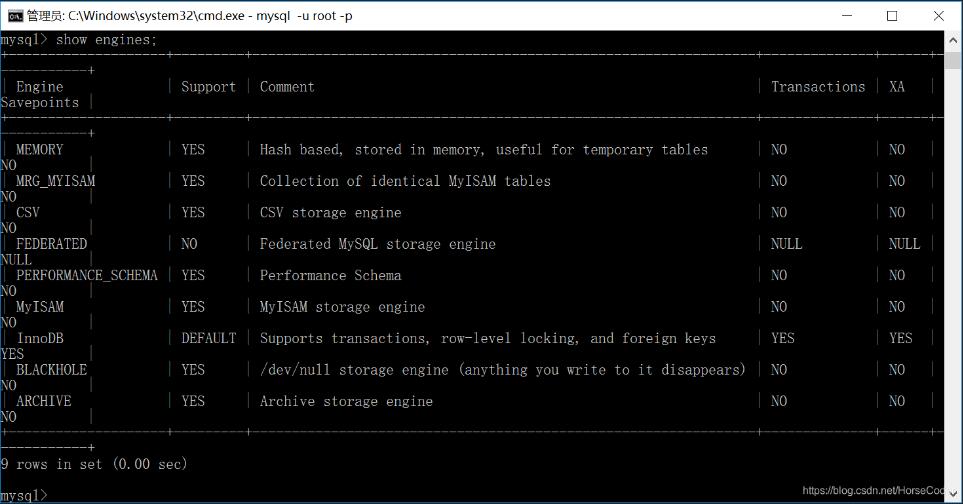The image size is (963, 504).
Task: Select the InnoDB engine name
Action: tap(40, 338)
